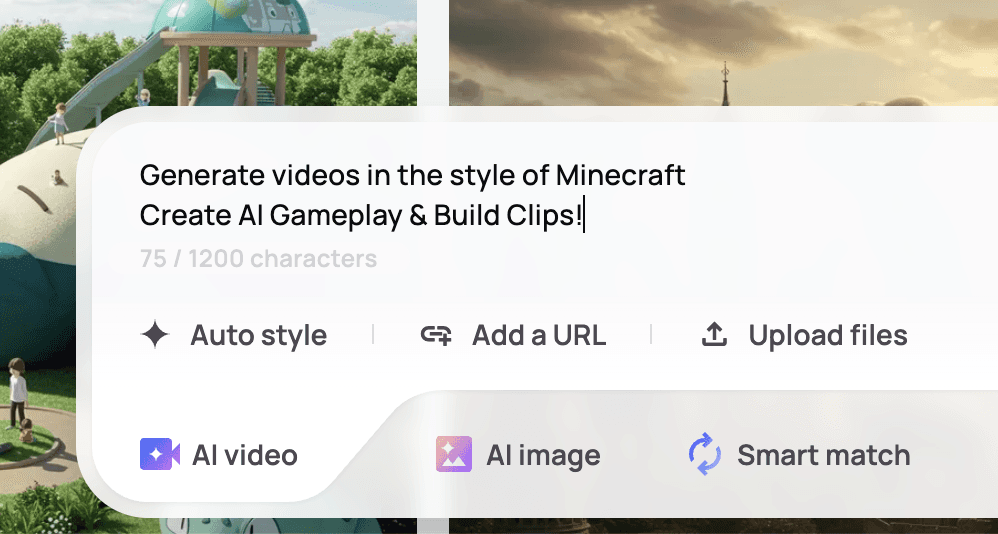The image size is (998, 534).
Task: Open the Auto style option
Action: [x=234, y=335]
